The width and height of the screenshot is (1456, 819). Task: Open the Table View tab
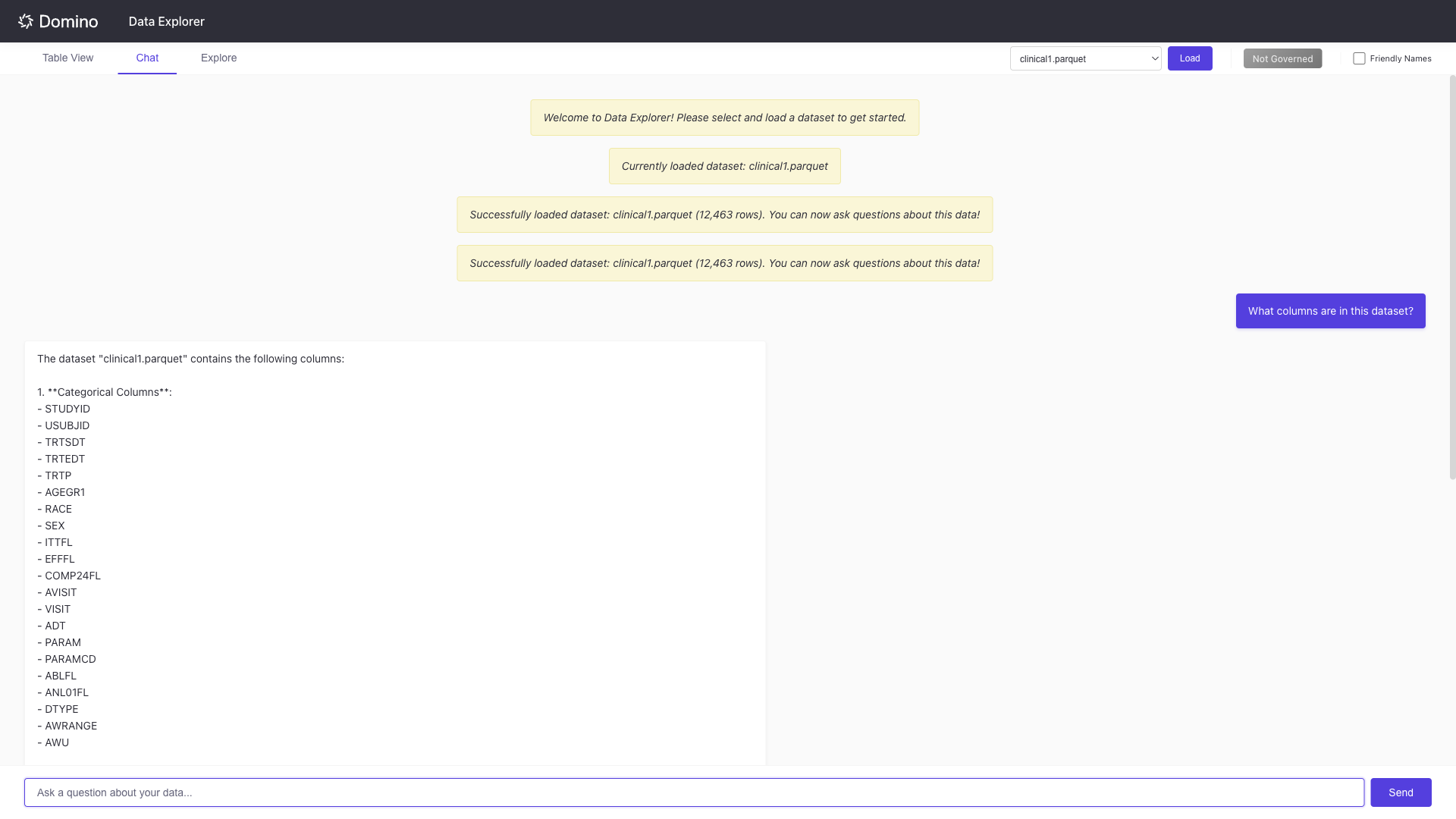(x=67, y=58)
